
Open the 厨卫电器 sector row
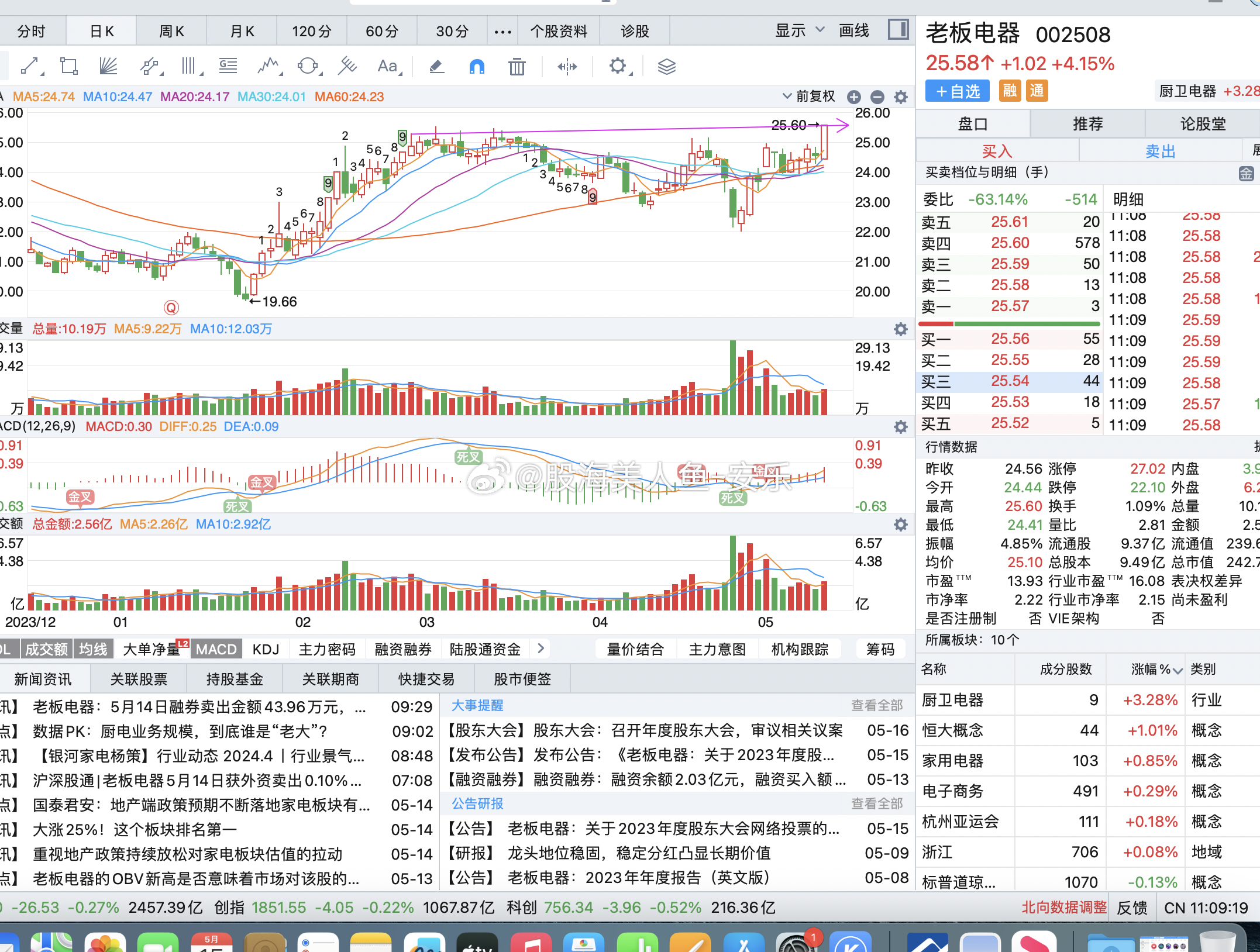1088,701
